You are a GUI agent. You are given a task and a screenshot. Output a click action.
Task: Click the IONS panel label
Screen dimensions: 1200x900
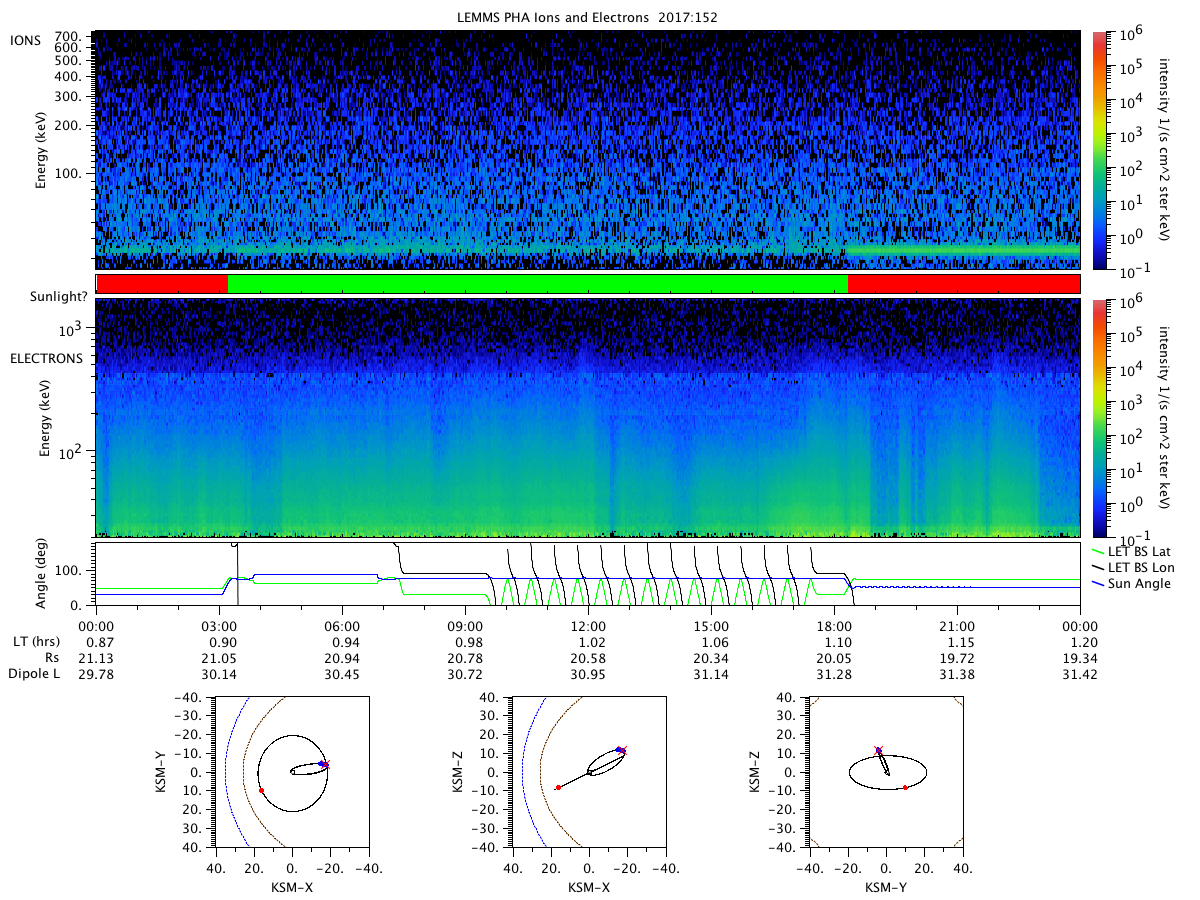(24, 39)
